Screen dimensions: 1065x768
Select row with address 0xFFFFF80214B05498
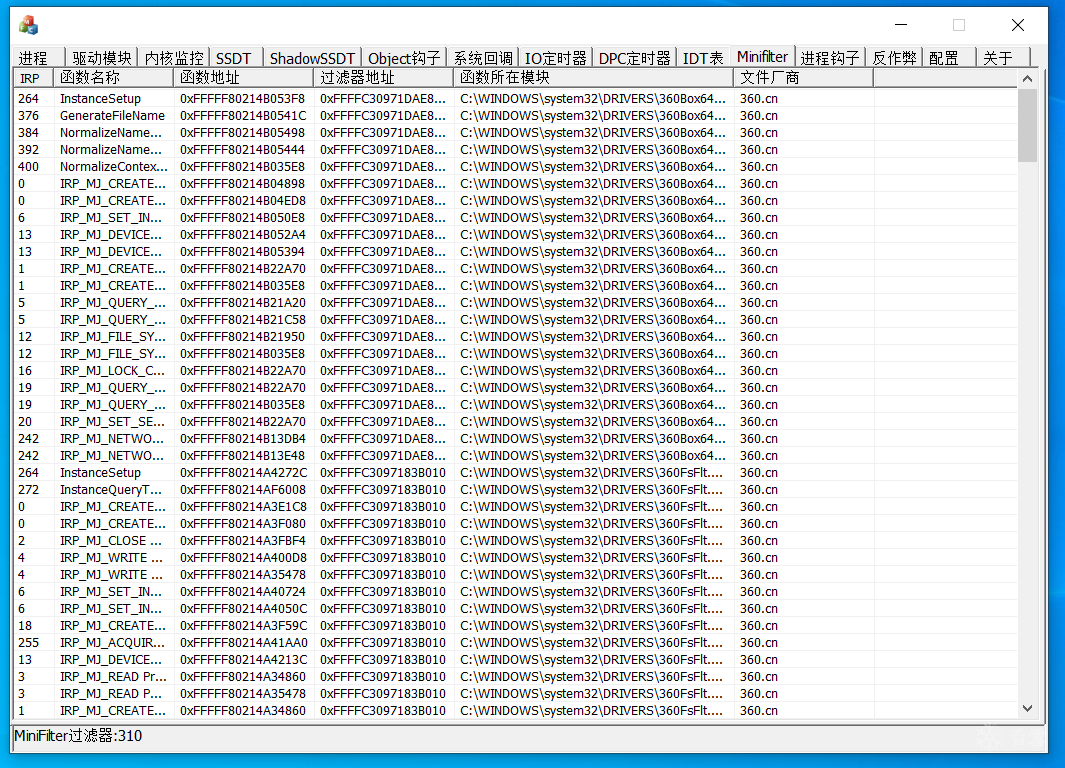pyautogui.click(x=515, y=132)
